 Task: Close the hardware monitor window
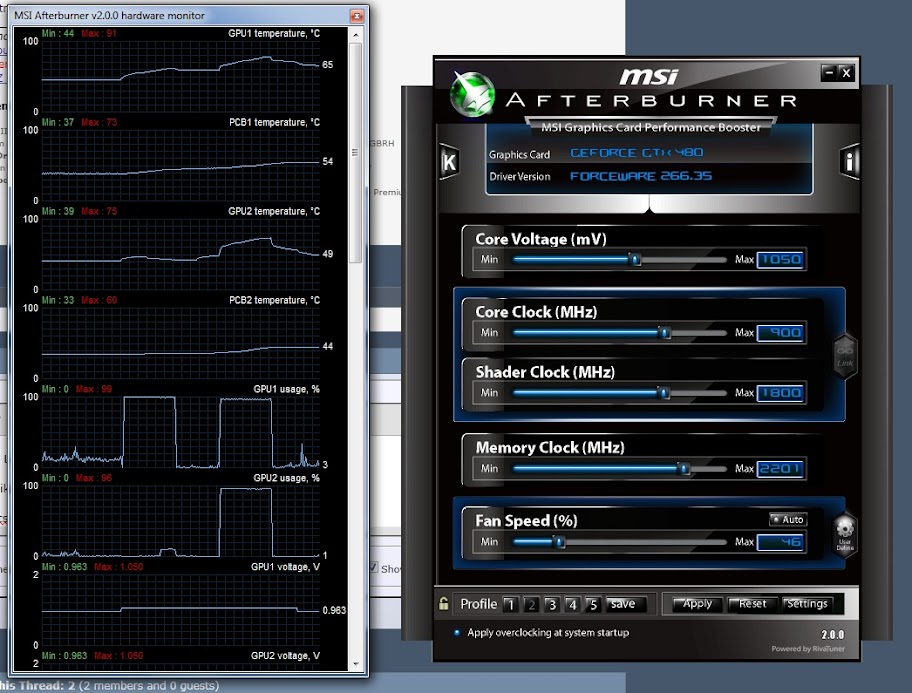[x=357, y=16]
